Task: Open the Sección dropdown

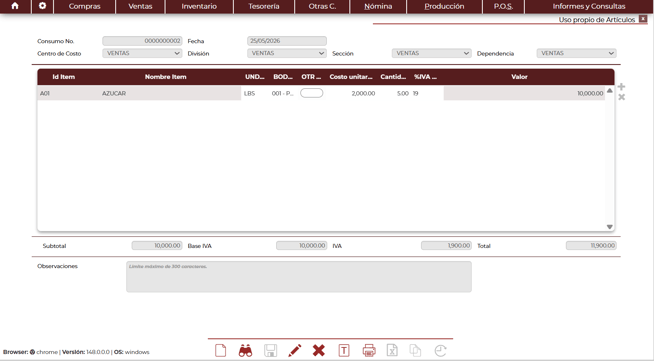Action: [x=432, y=53]
